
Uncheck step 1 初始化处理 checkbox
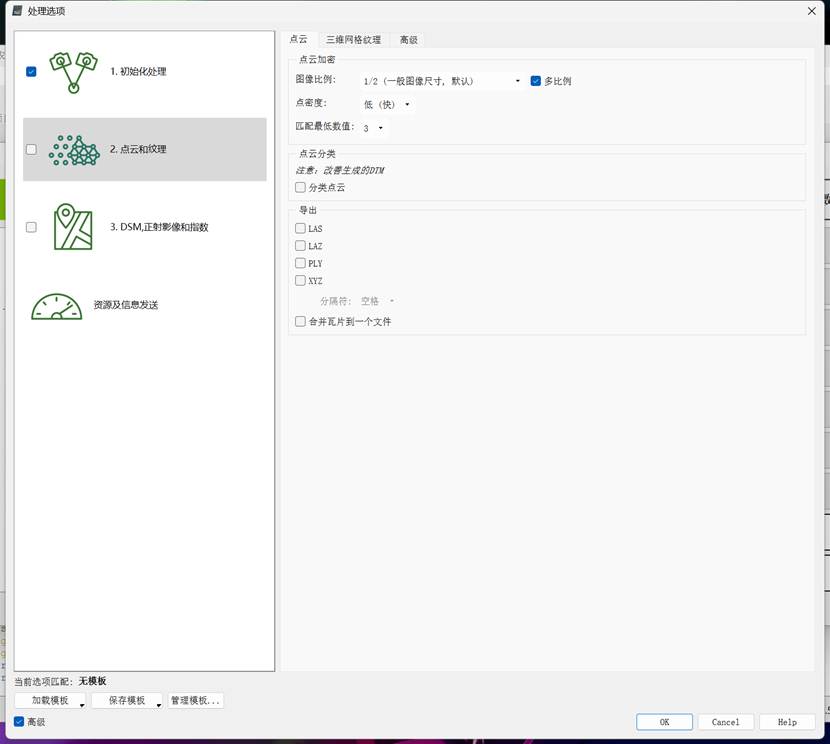click(31, 72)
